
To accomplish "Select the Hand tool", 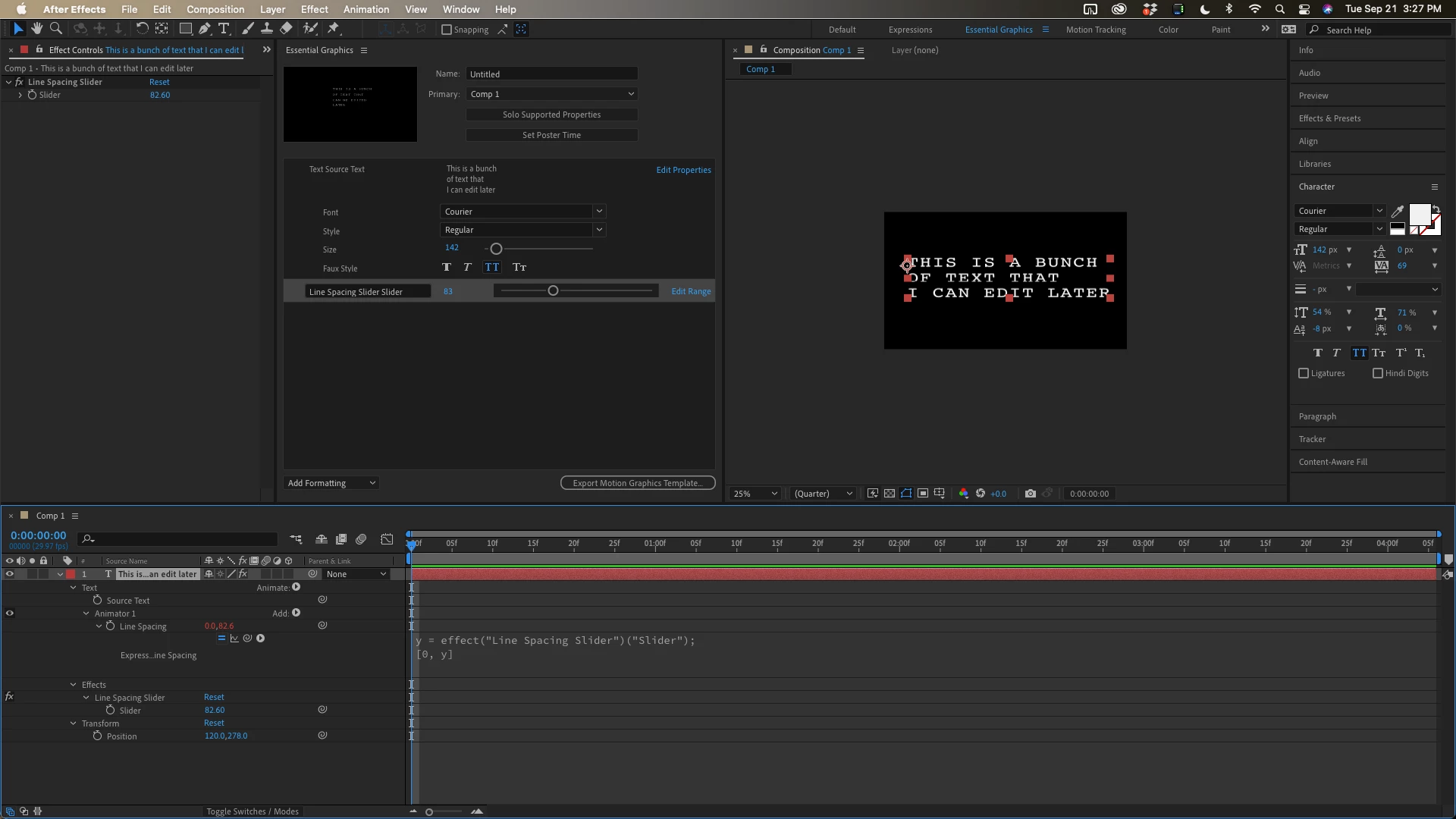I will pyautogui.click(x=36, y=29).
